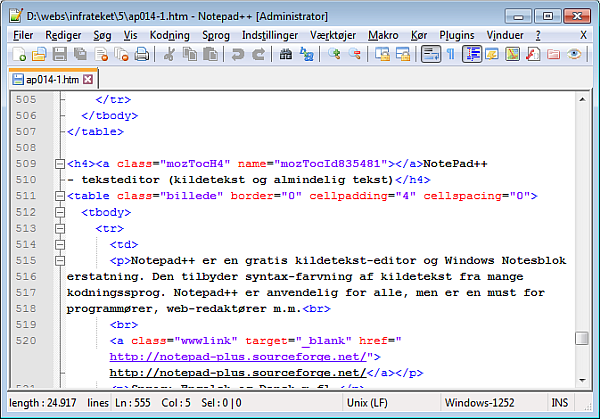Click the INS insert mode indicator
The height and width of the screenshot is (419, 600).
pos(559,403)
